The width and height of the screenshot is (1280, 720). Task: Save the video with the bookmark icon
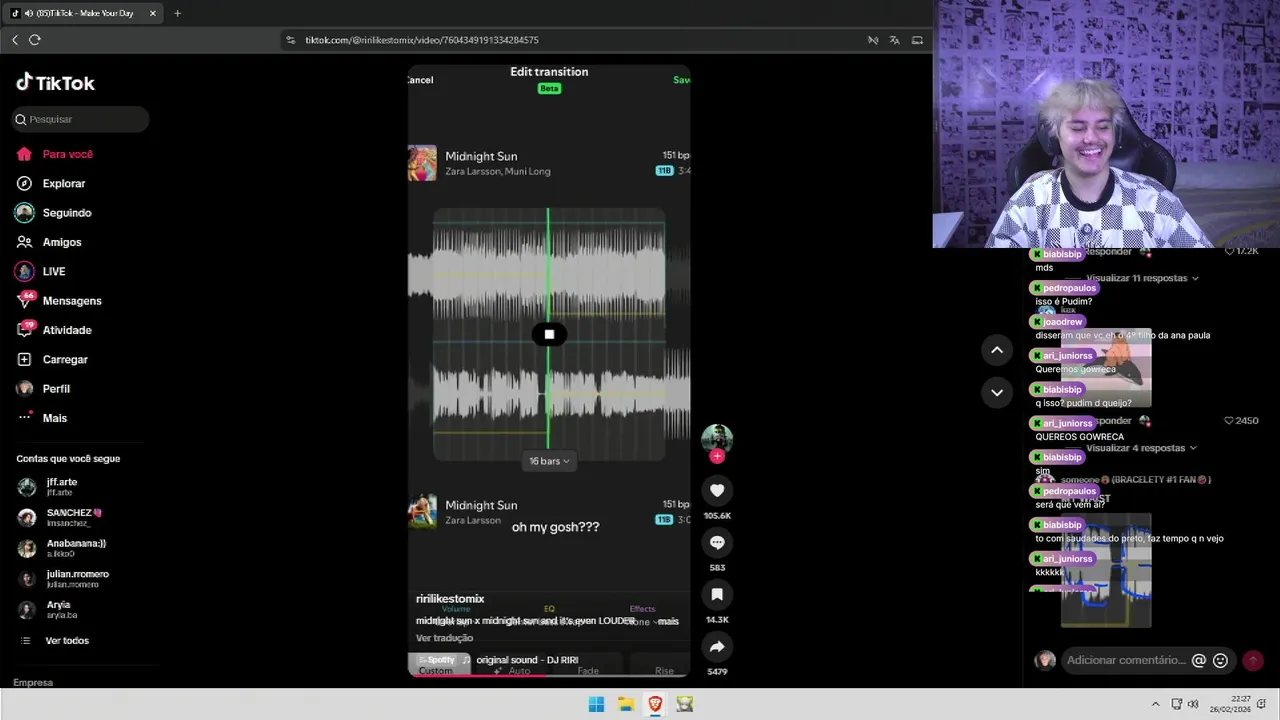(x=717, y=594)
